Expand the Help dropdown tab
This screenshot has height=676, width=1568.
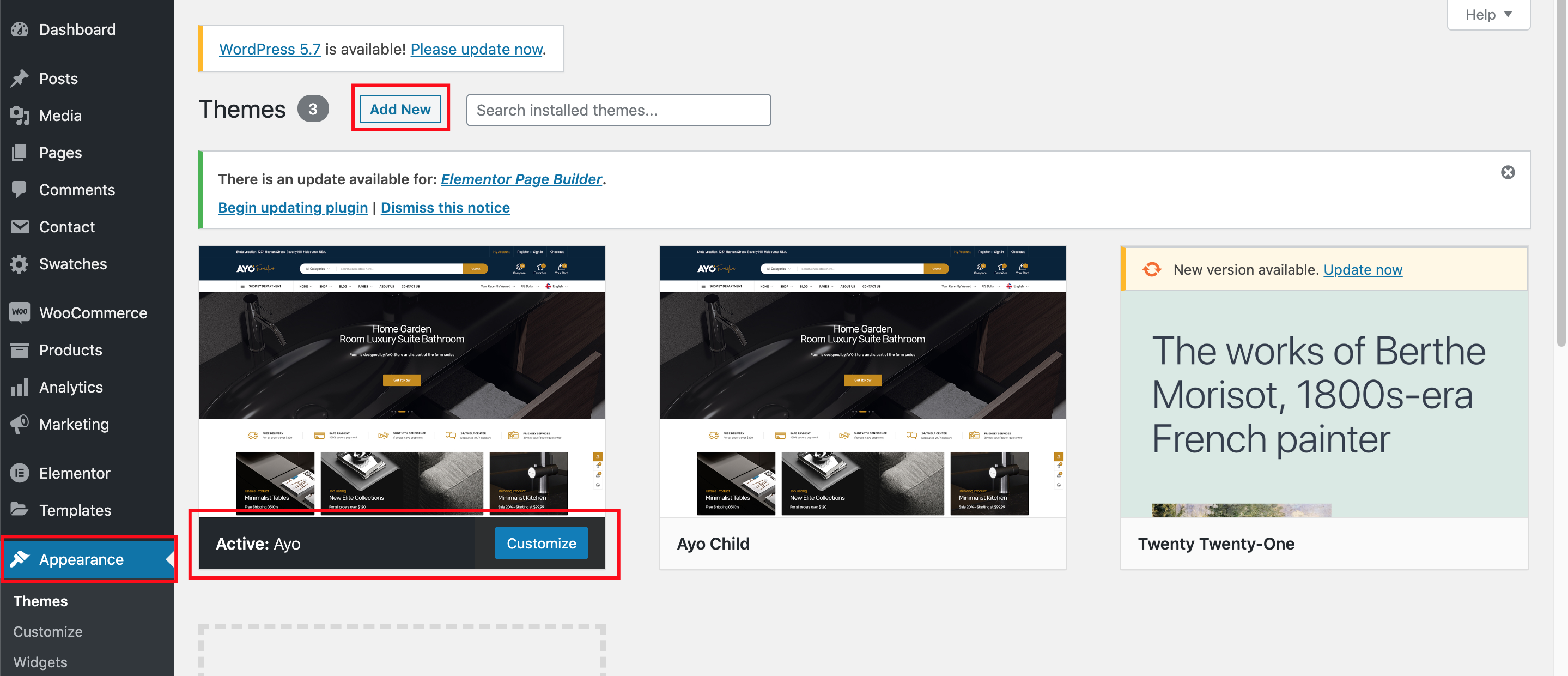pos(1488,14)
